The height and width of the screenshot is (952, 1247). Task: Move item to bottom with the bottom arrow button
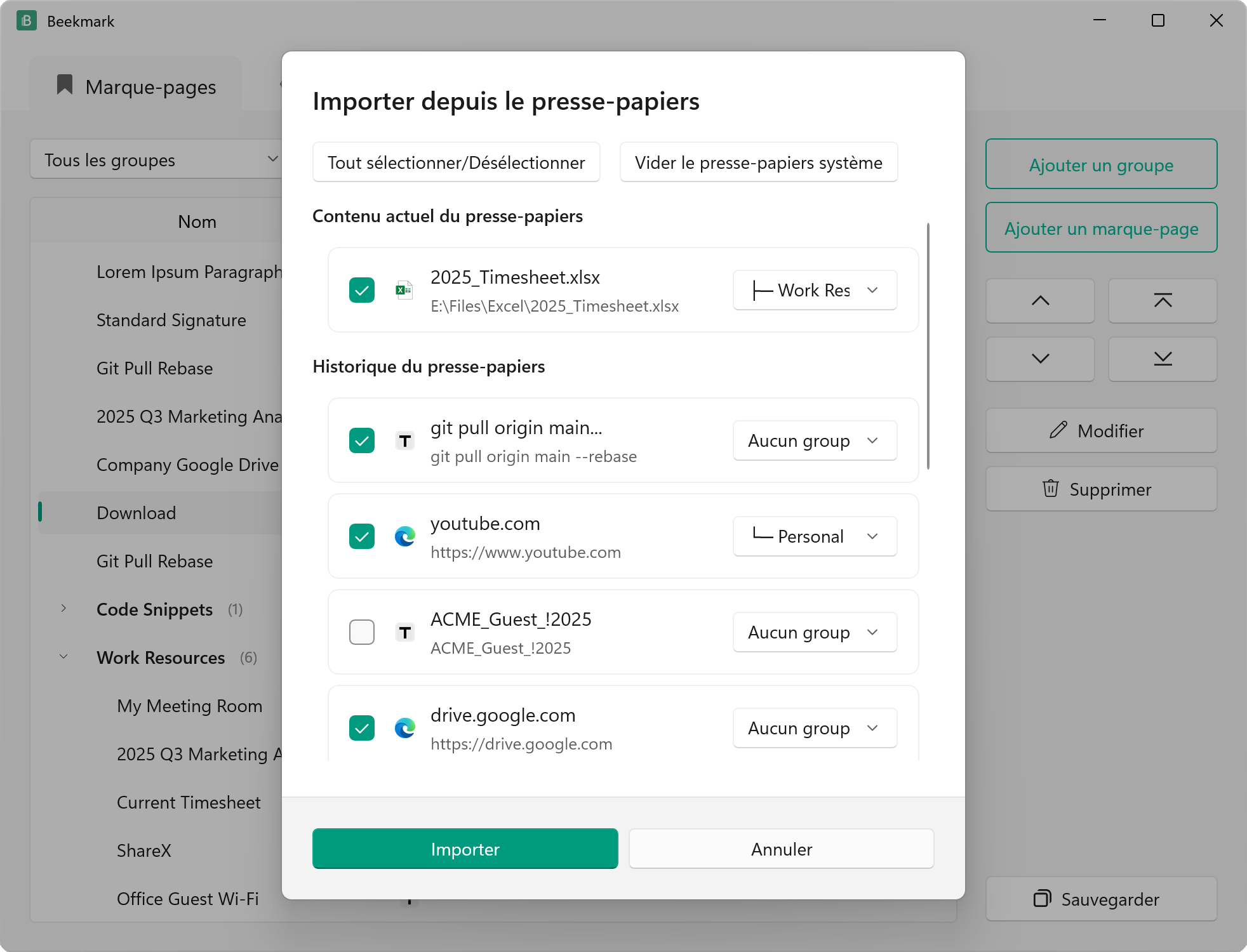[1163, 359]
